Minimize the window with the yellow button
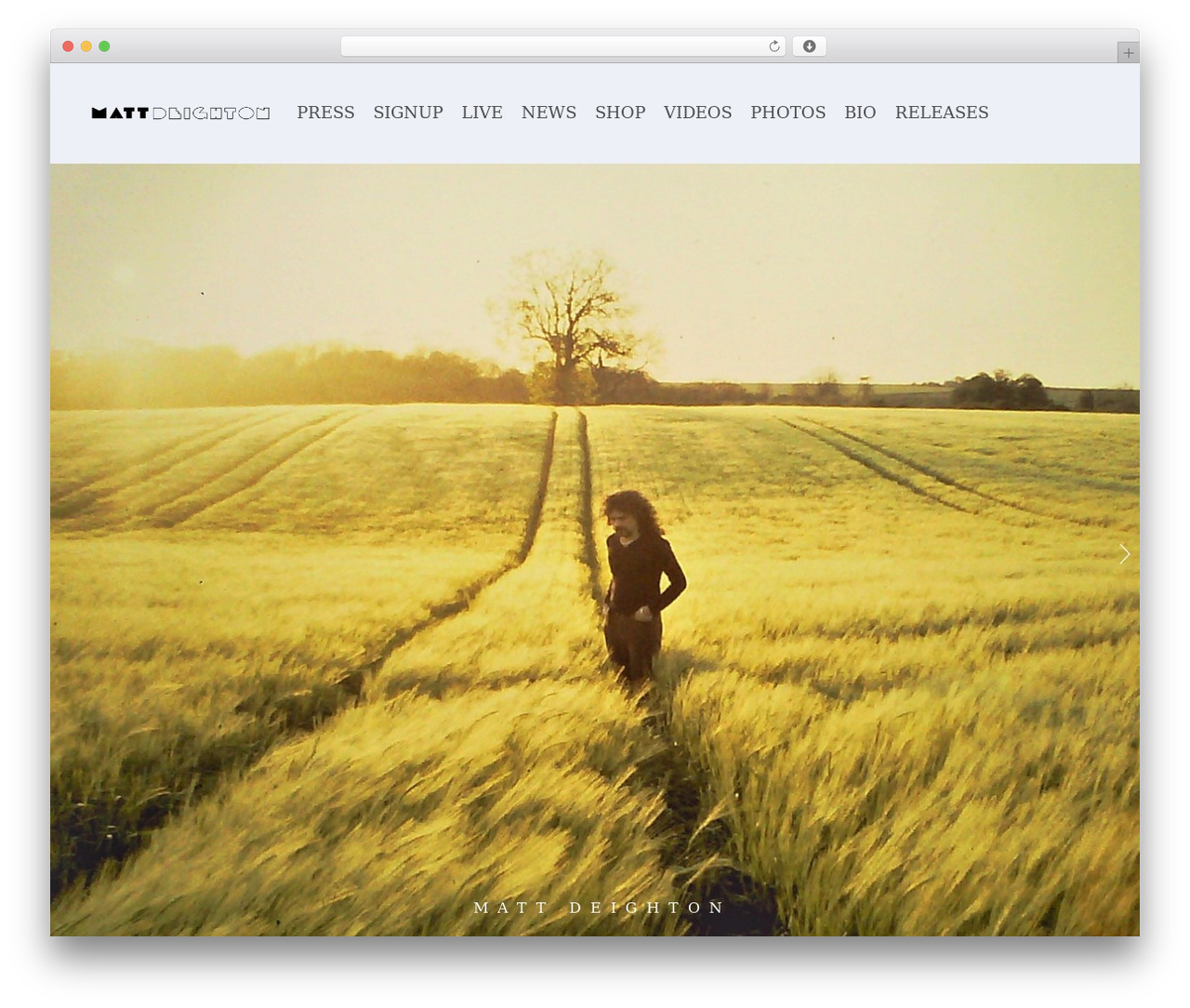The image size is (1190, 1008). coord(86,46)
